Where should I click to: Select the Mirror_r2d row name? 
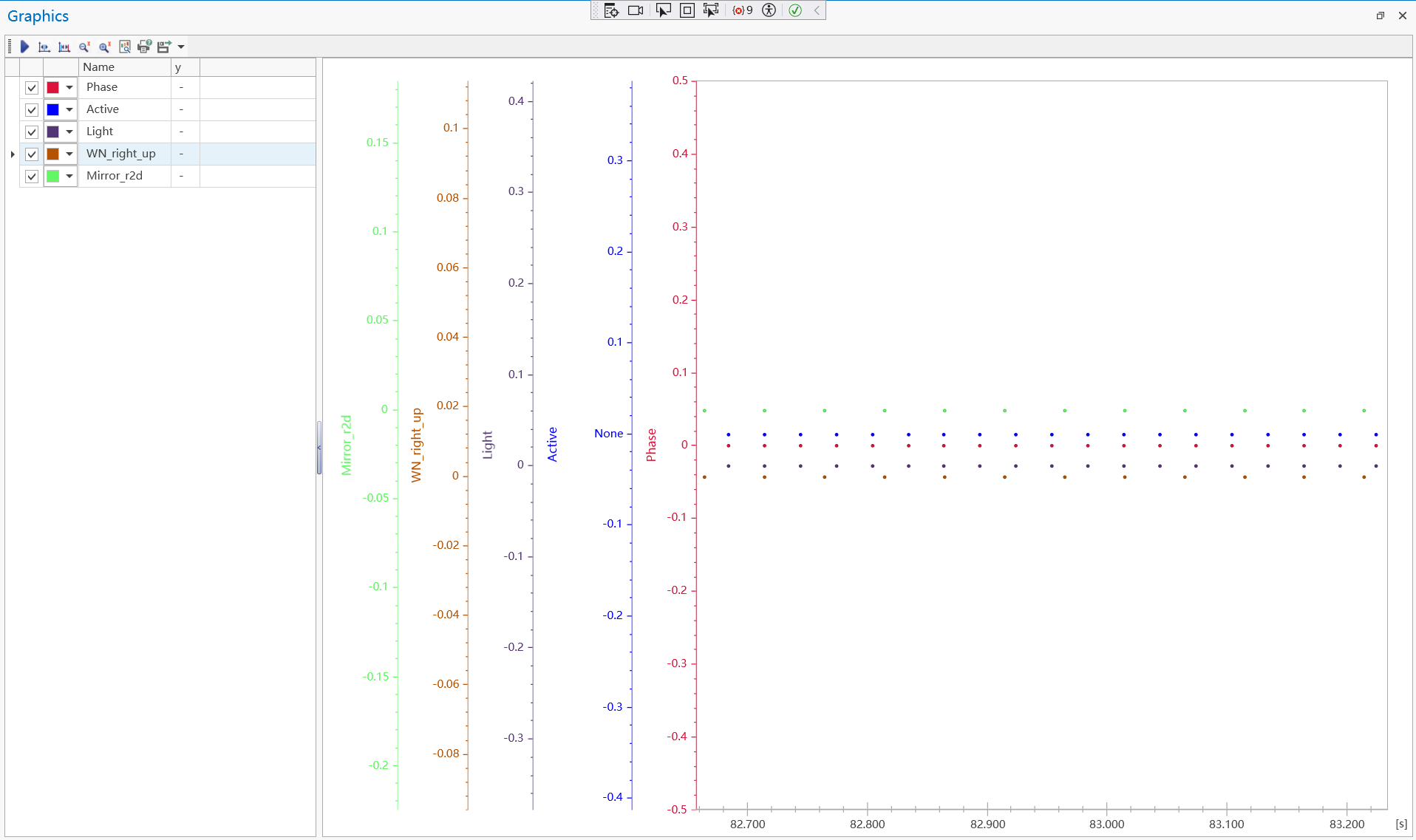tap(115, 176)
